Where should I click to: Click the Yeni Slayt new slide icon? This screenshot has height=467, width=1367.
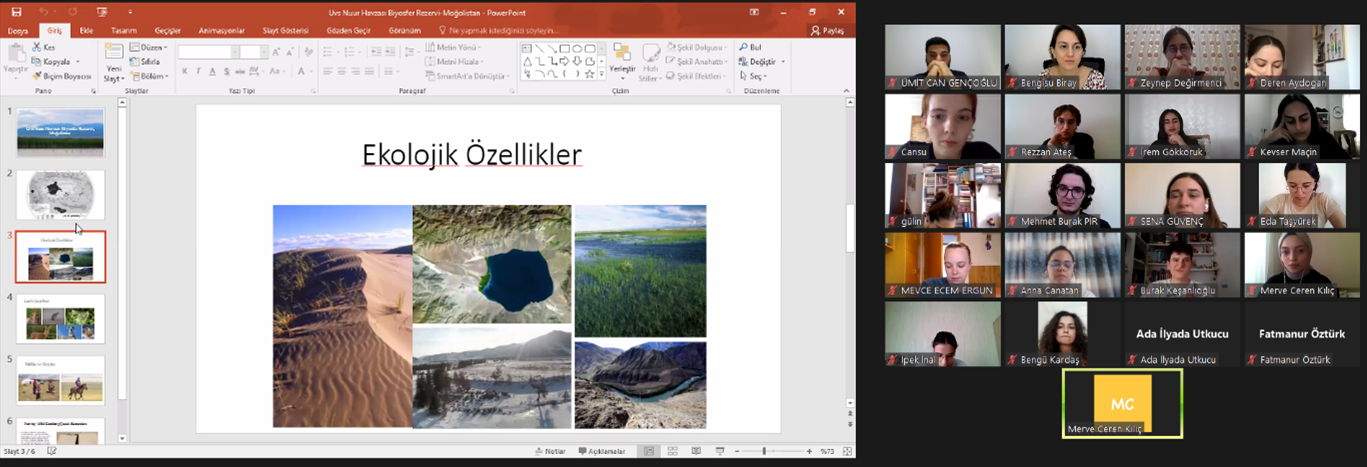coord(113,53)
